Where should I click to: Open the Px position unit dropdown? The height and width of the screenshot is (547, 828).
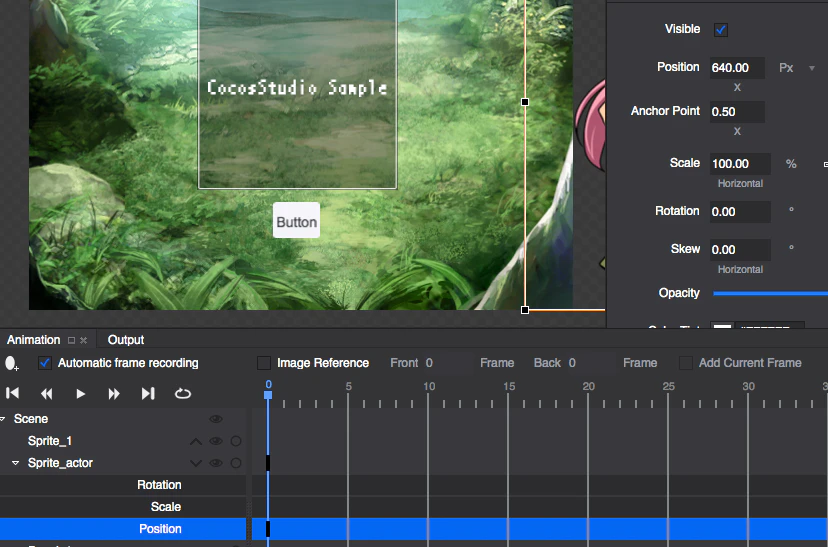tap(812, 68)
